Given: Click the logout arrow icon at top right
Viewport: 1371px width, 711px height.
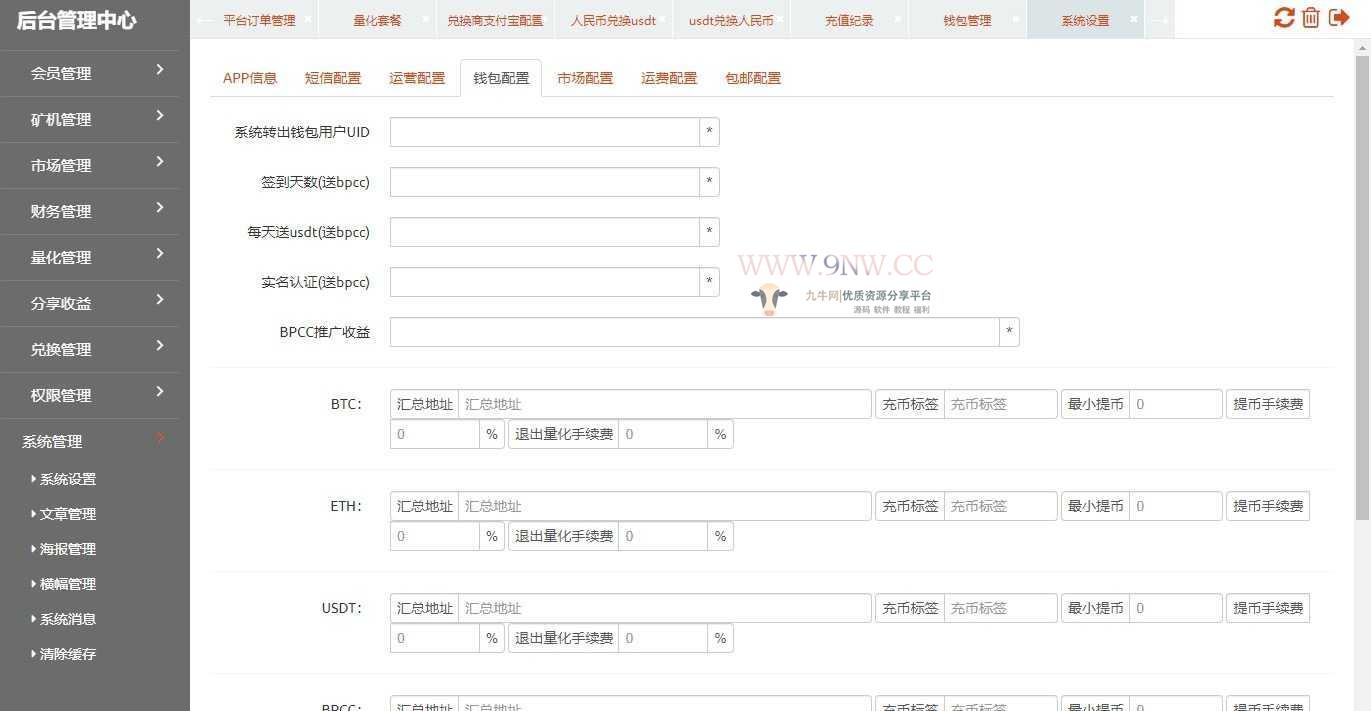Looking at the screenshot, I should [1339, 17].
